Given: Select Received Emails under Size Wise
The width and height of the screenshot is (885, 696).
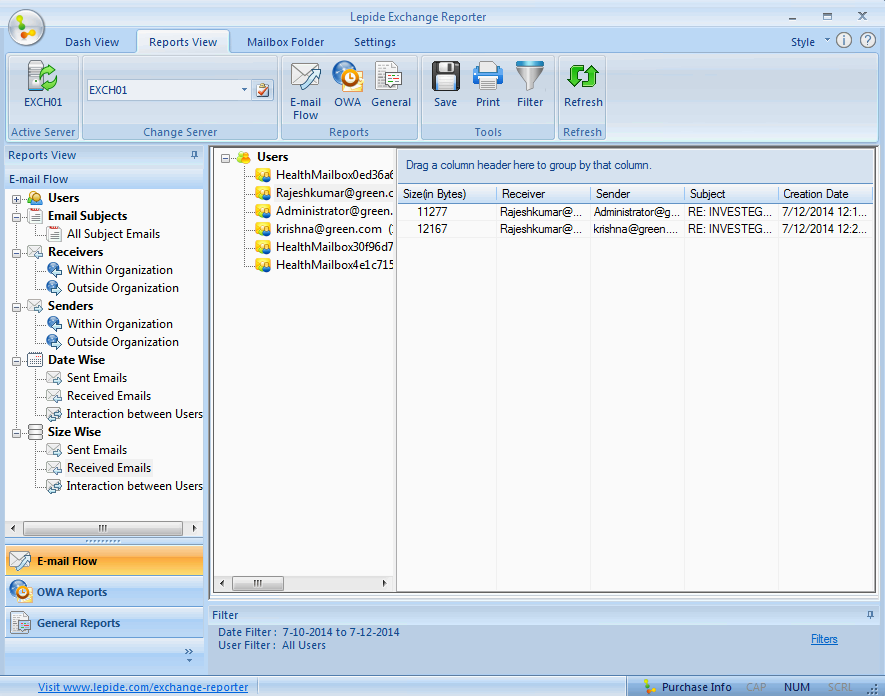Looking at the screenshot, I should point(109,468).
